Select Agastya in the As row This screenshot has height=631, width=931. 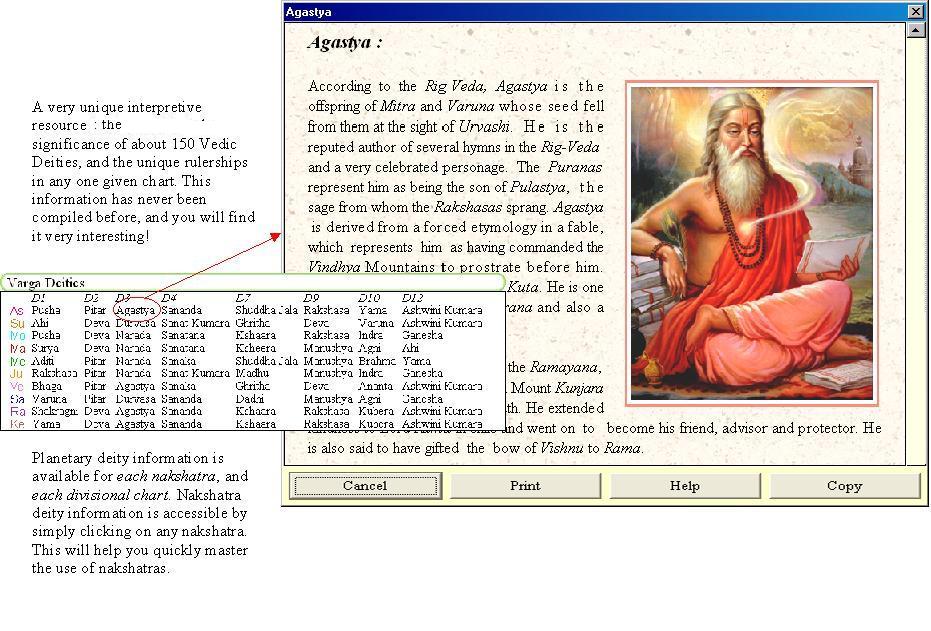pos(135,310)
